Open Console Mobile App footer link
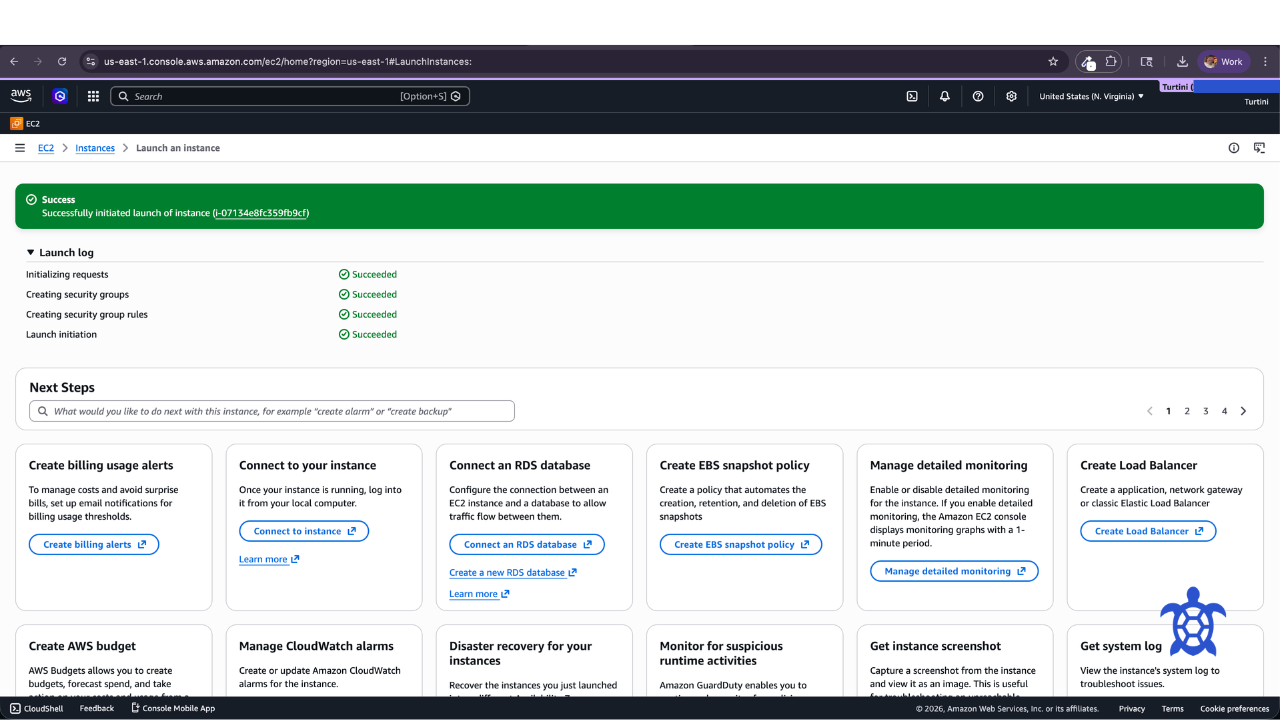Image resolution: width=1280 pixels, height=720 pixels. [173, 708]
